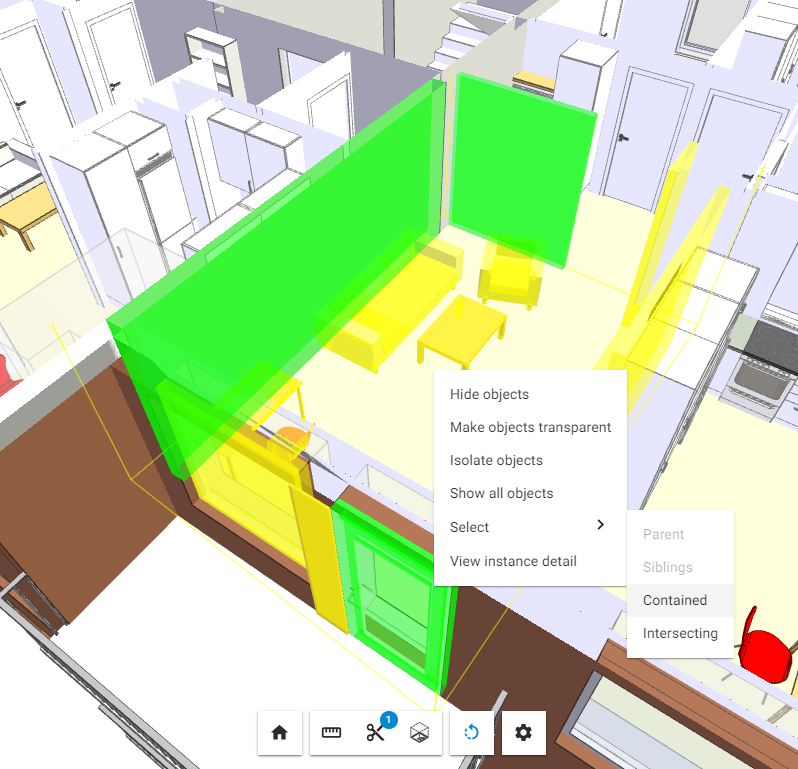Toggle the wireframe cube view
Viewport: 798px width, 769px height.
click(x=419, y=733)
